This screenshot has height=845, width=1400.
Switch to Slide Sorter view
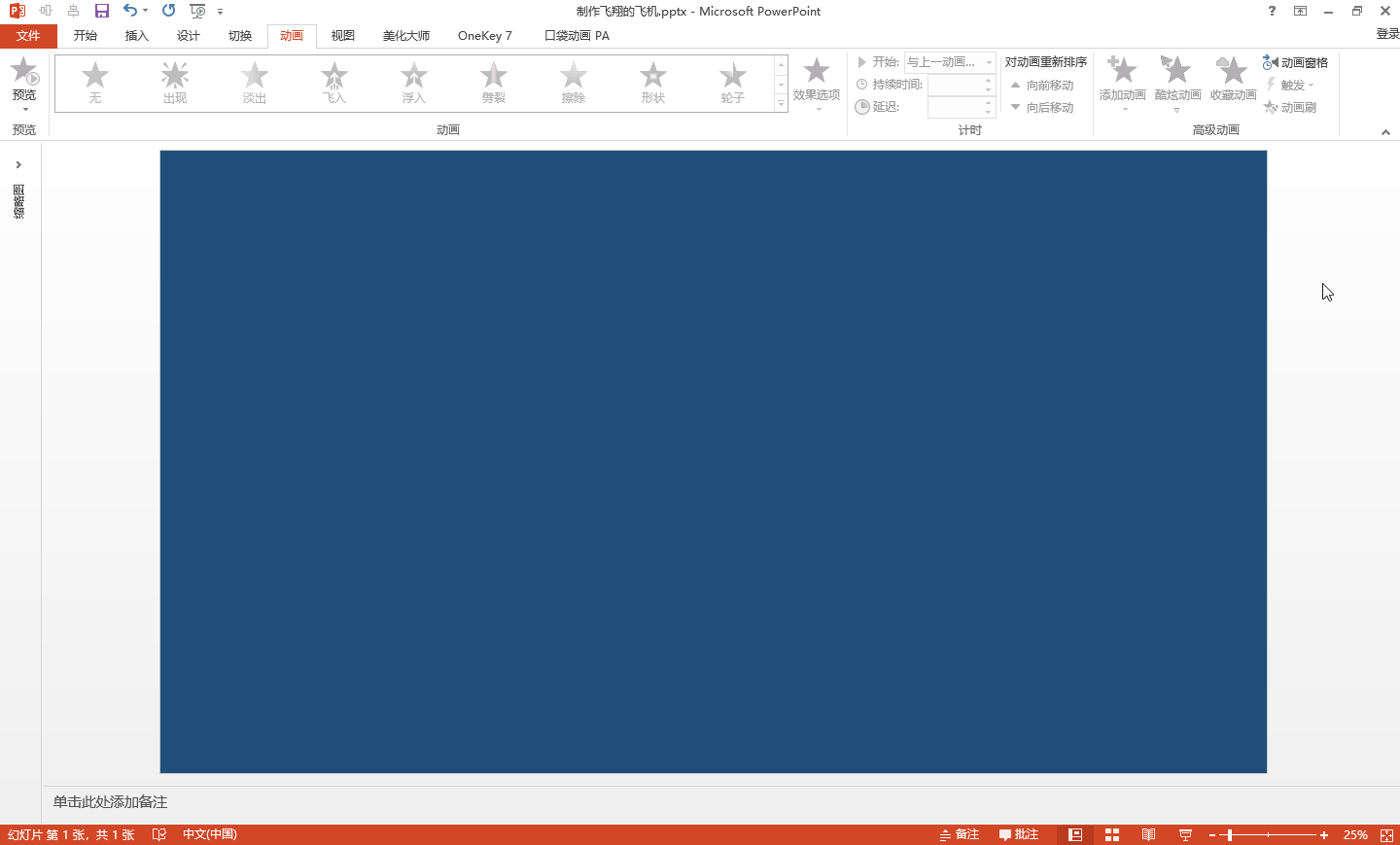(1112, 834)
